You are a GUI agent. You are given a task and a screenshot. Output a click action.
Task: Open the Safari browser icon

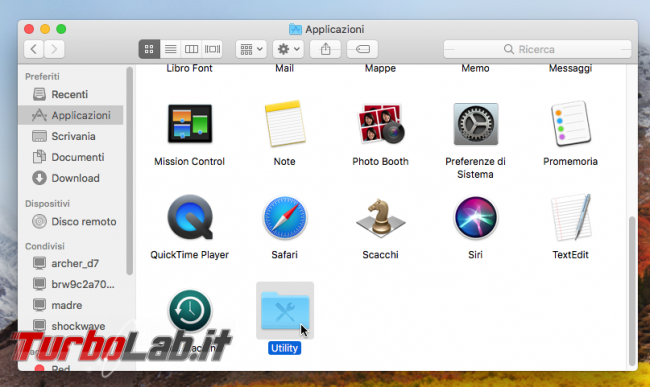click(x=285, y=218)
